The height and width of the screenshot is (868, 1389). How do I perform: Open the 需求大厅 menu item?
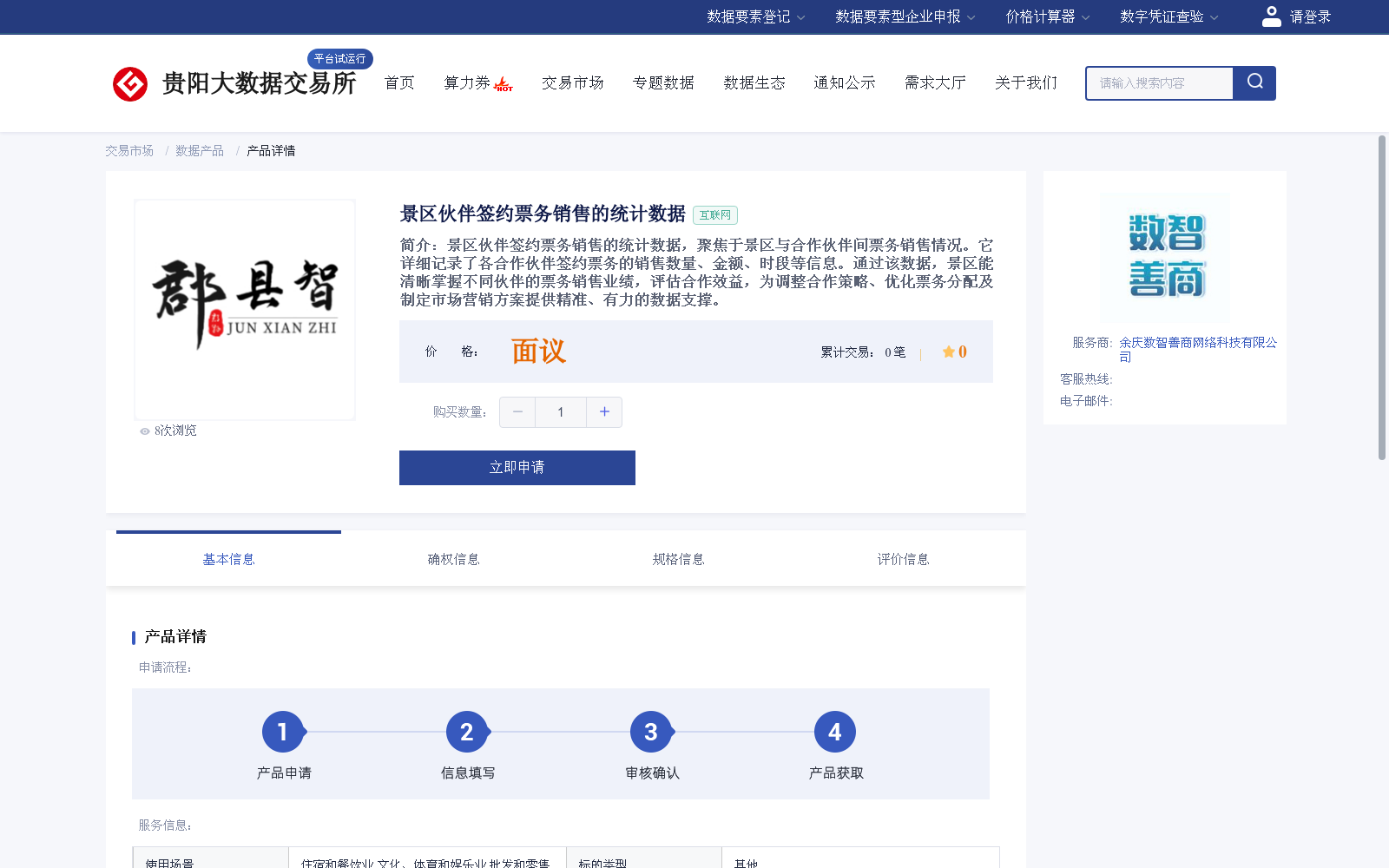935,83
